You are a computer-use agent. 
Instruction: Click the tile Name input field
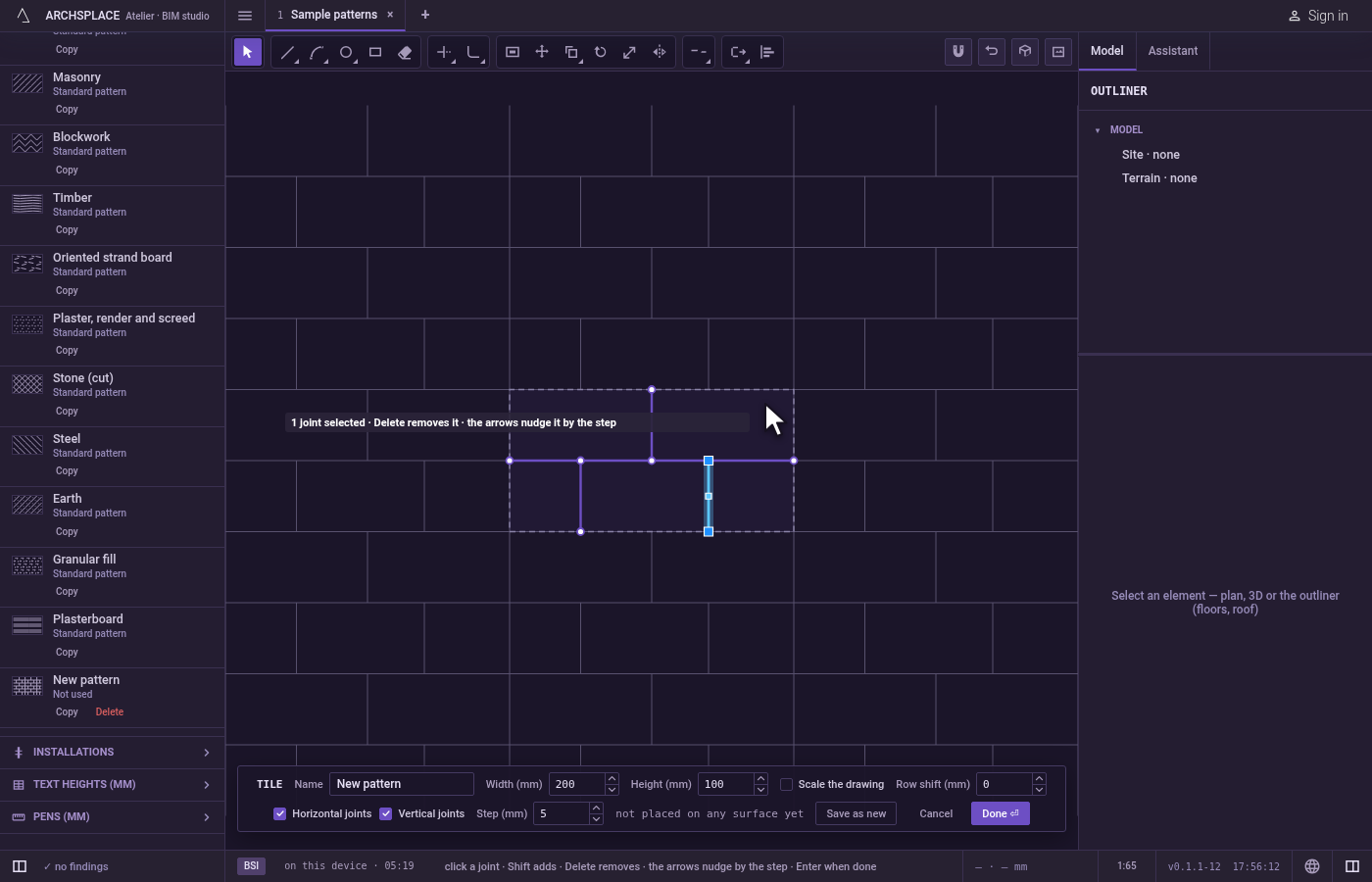[x=402, y=784]
